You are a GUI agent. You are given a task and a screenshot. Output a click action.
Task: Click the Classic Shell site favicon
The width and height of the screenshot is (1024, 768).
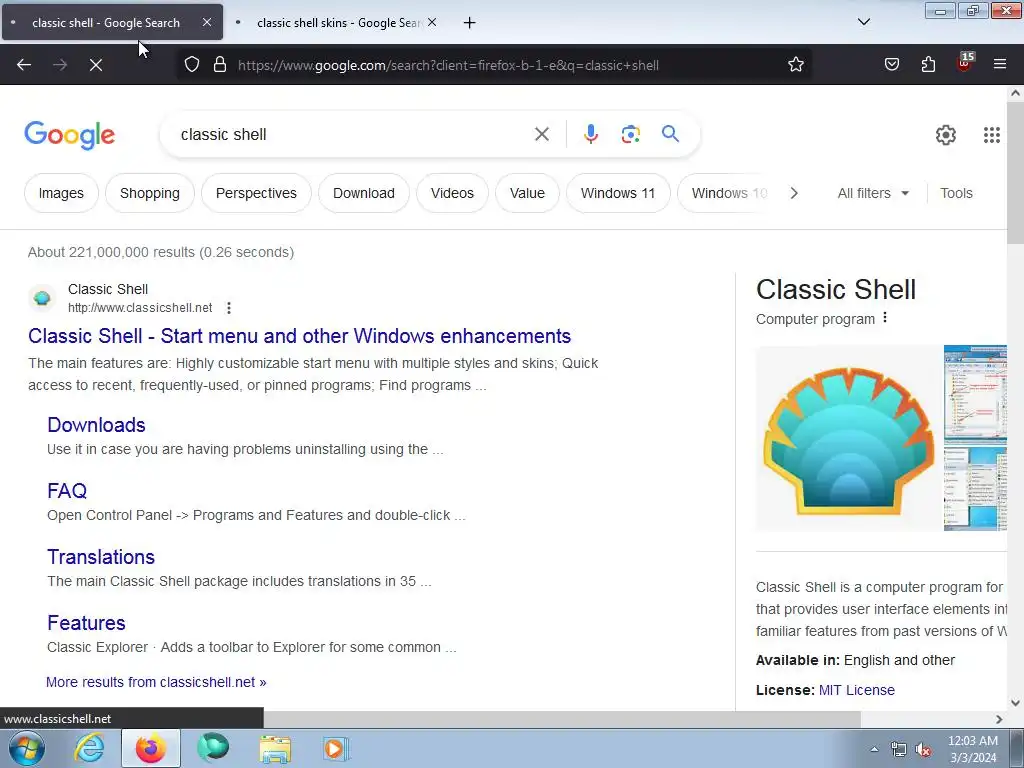coord(42,298)
